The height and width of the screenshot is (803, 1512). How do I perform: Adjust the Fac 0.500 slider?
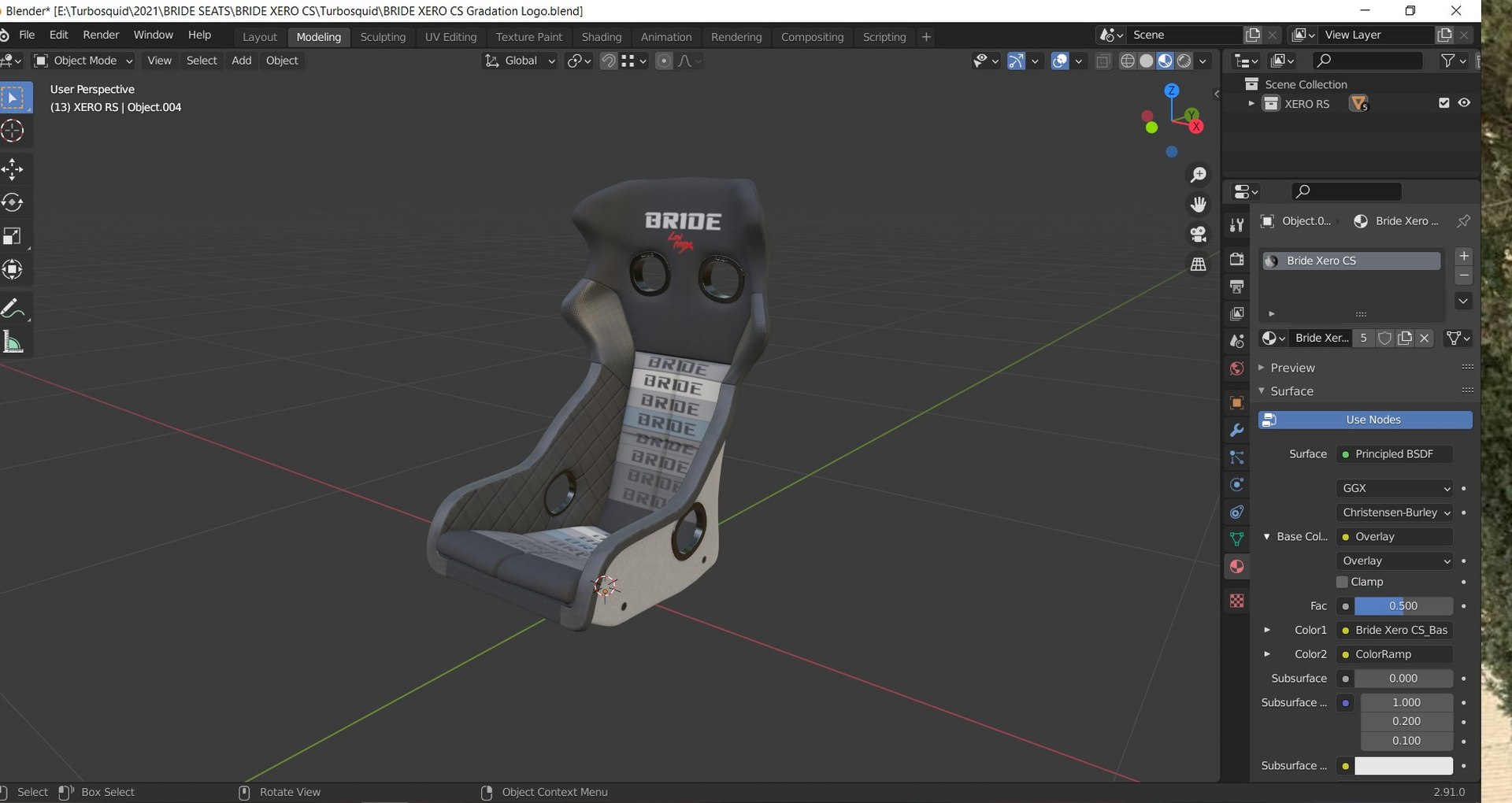pyautogui.click(x=1403, y=606)
